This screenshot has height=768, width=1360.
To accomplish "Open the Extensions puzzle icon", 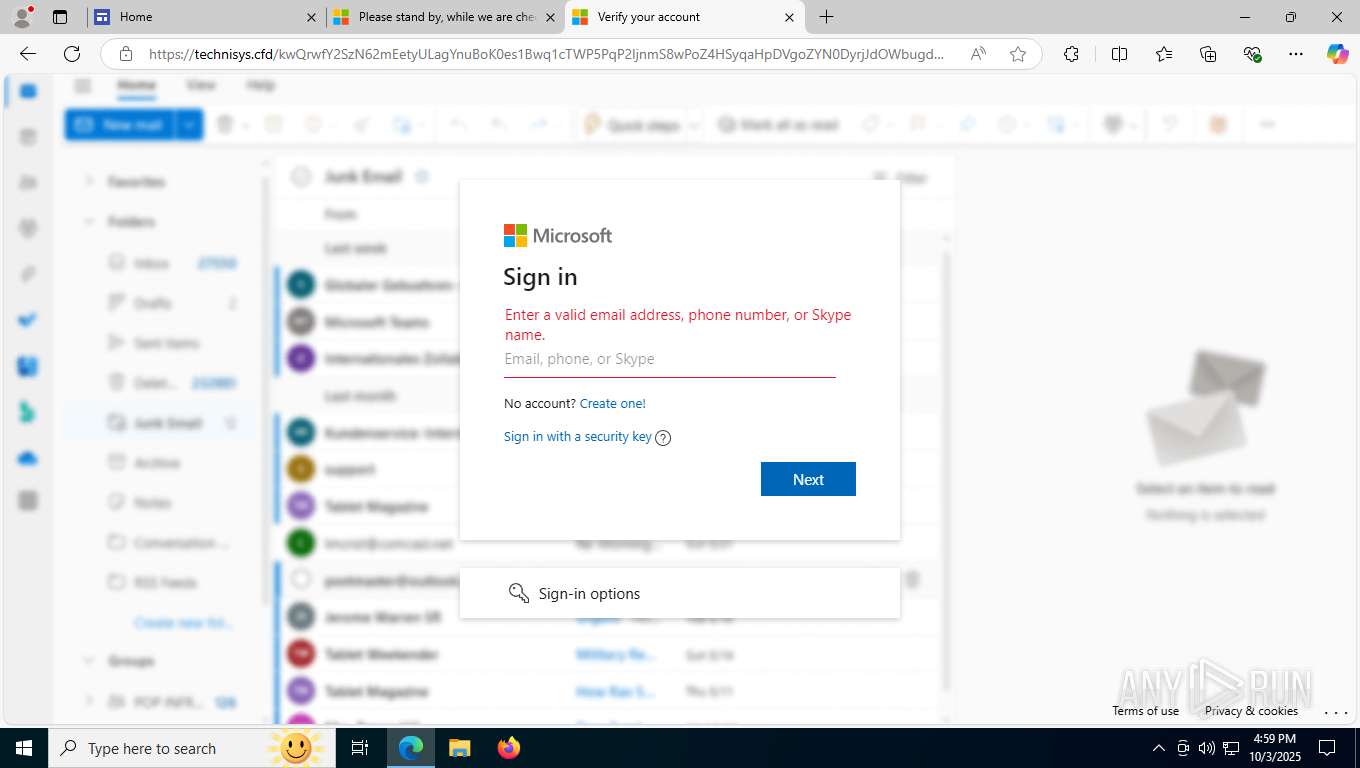I will 1071,54.
